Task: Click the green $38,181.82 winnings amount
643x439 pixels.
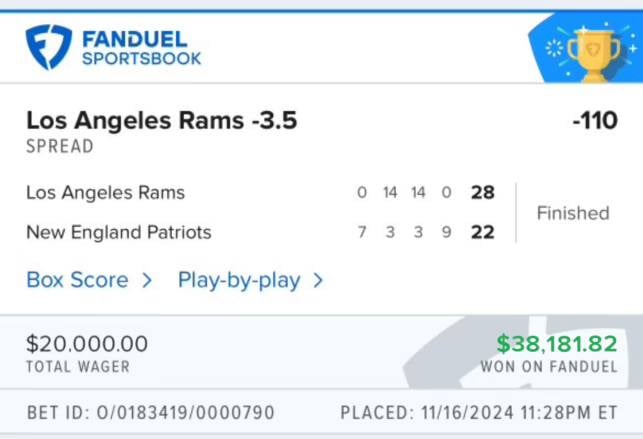Action: 557,343
